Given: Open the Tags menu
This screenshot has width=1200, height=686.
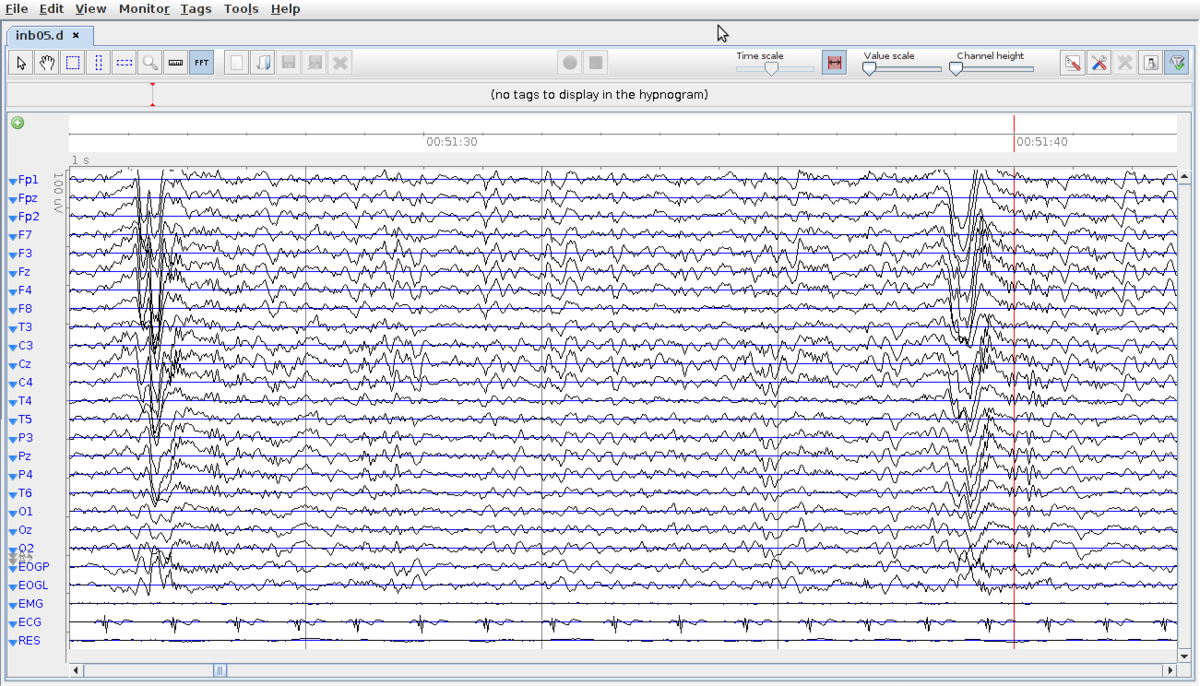Looking at the screenshot, I should point(196,8).
